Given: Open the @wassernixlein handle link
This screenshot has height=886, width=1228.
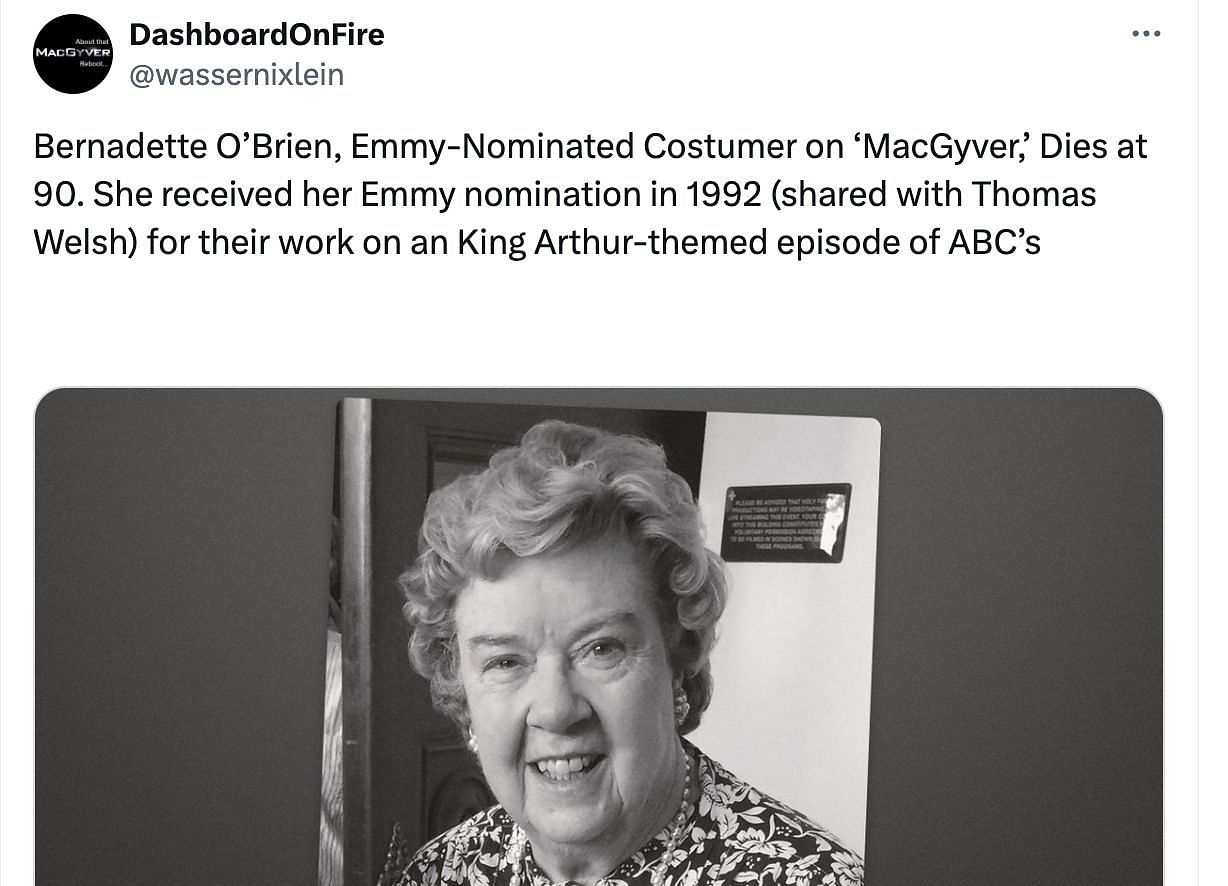Looking at the screenshot, I should (x=236, y=74).
